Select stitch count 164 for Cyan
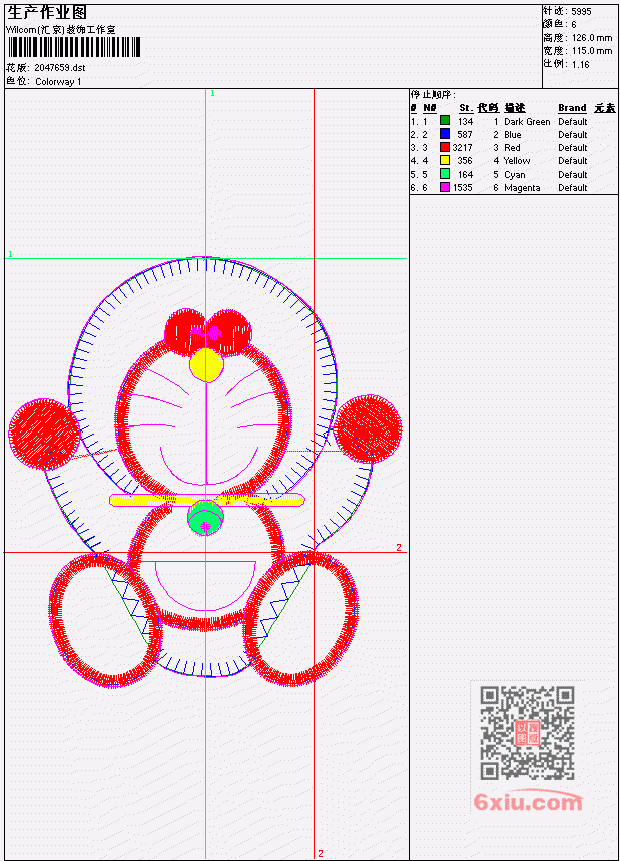This screenshot has height=861, width=620. (465, 175)
